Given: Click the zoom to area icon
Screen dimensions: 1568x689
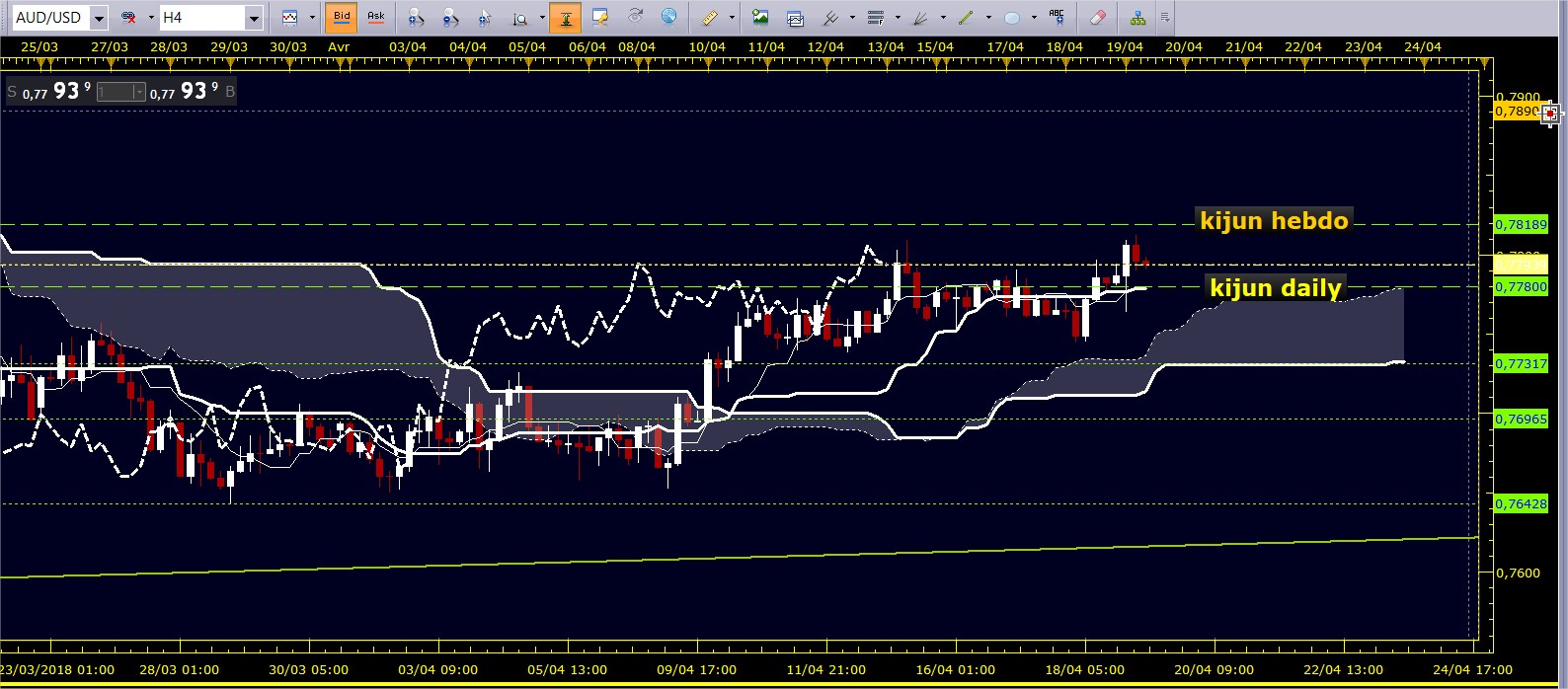Looking at the screenshot, I should pyautogui.click(x=519, y=18).
